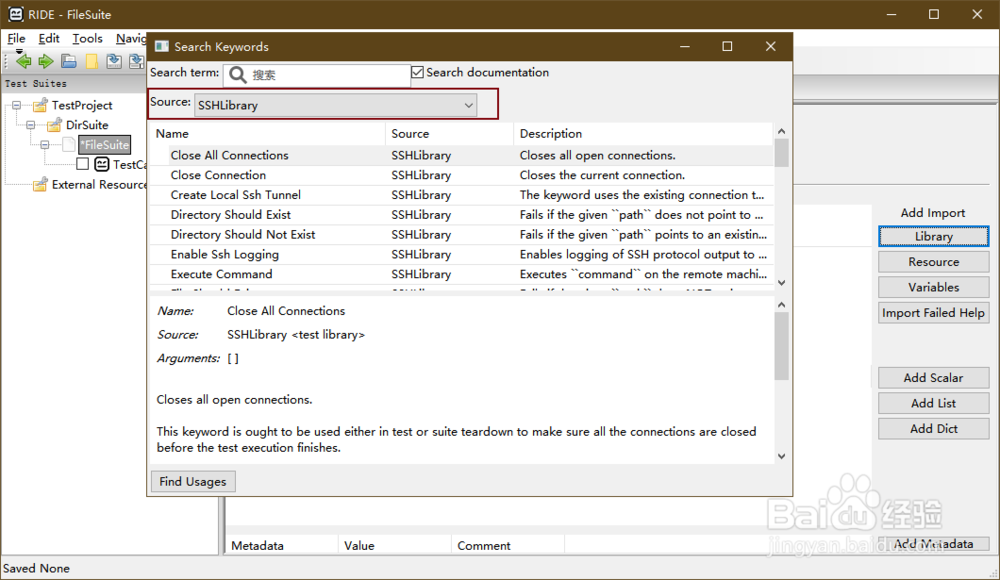Open the Source SSHLibrary dropdown
The image size is (1000, 580).
pyautogui.click(x=335, y=105)
